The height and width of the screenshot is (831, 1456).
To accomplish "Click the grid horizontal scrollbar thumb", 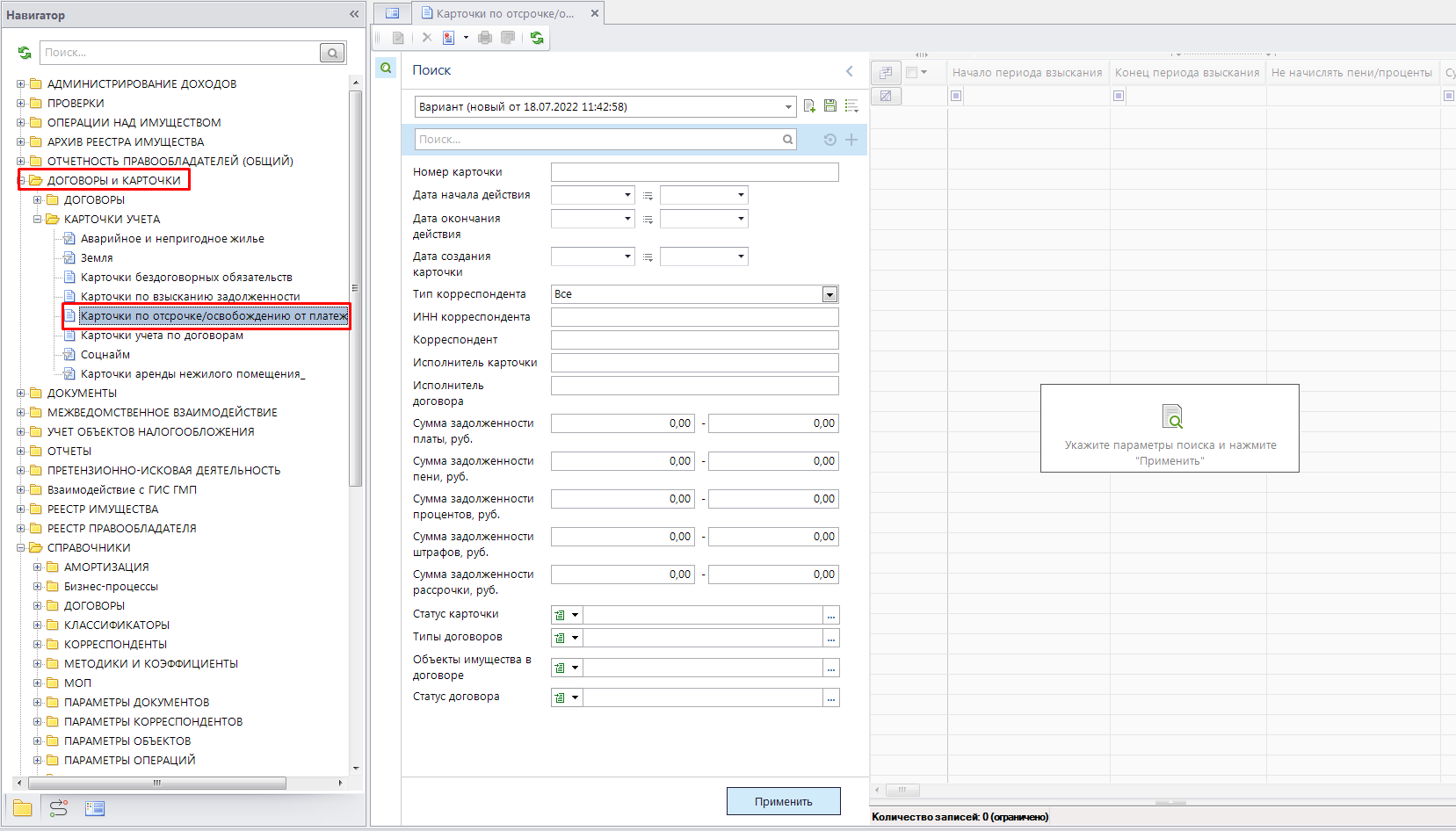I will click(x=902, y=790).
